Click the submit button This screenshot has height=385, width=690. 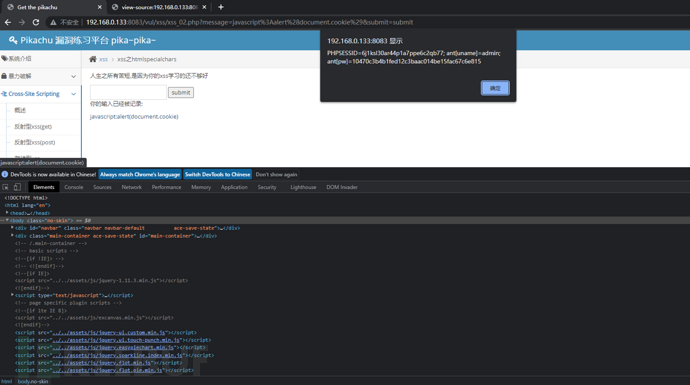(x=181, y=92)
